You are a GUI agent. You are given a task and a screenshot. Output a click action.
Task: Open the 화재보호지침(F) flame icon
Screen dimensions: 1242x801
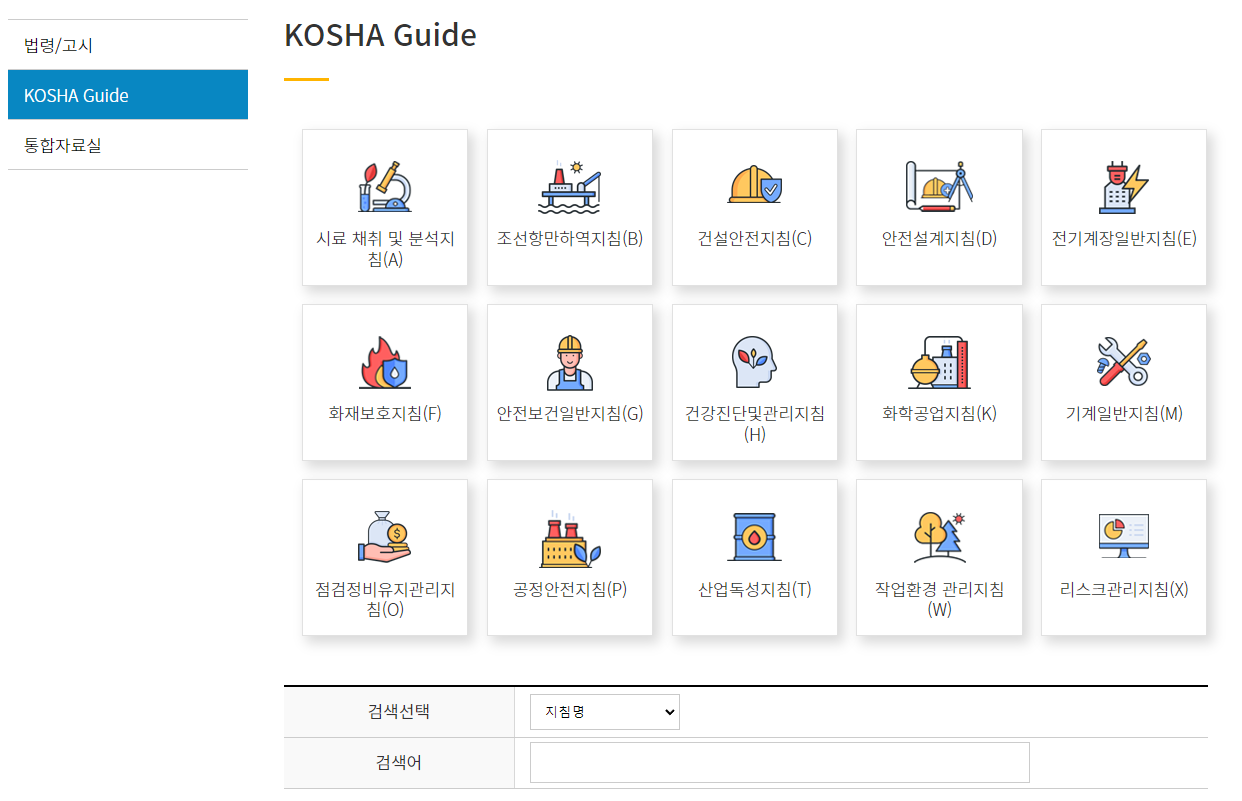tap(384, 382)
